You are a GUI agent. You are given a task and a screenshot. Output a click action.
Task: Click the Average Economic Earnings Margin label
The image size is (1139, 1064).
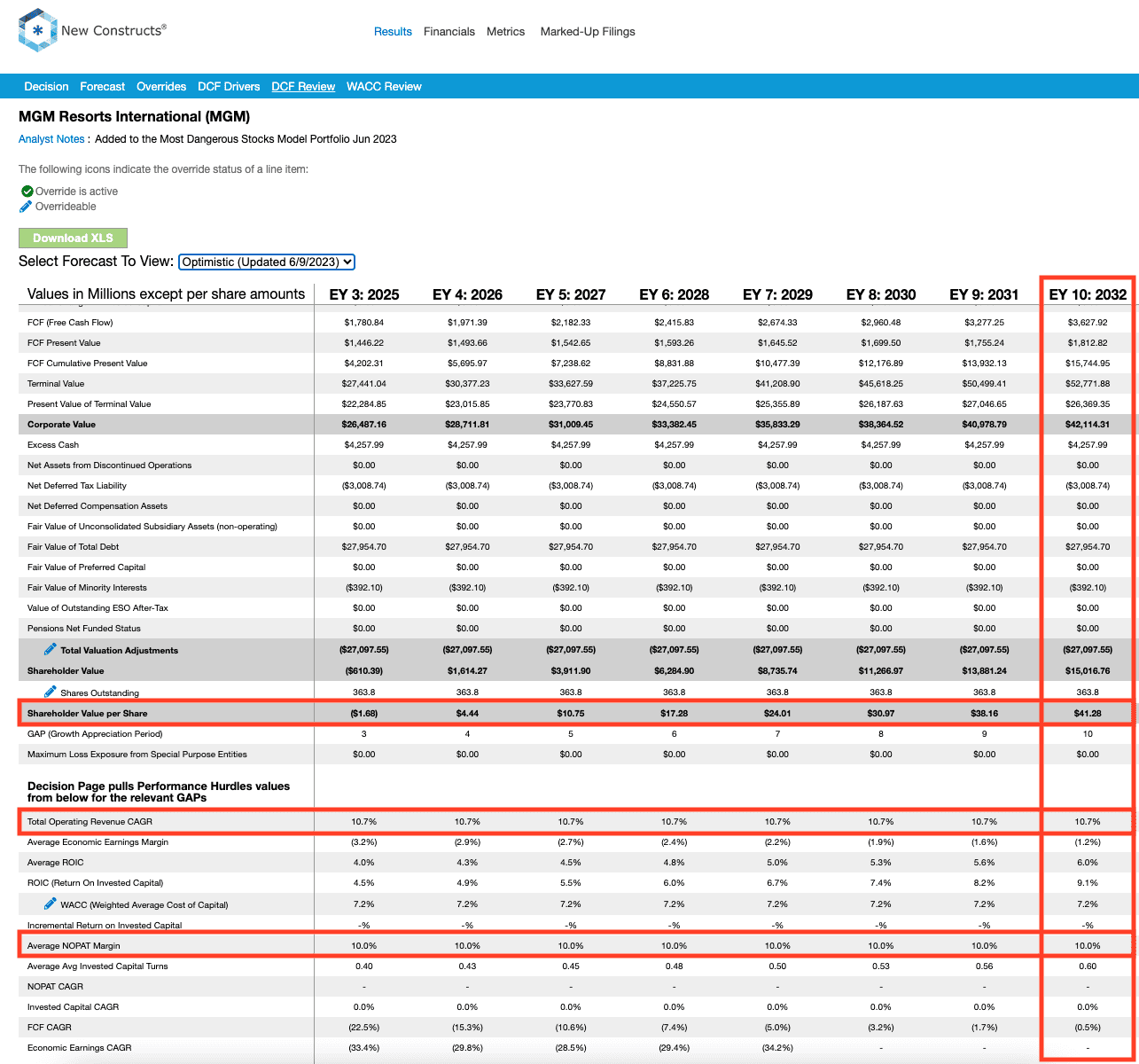tap(98, 841)
